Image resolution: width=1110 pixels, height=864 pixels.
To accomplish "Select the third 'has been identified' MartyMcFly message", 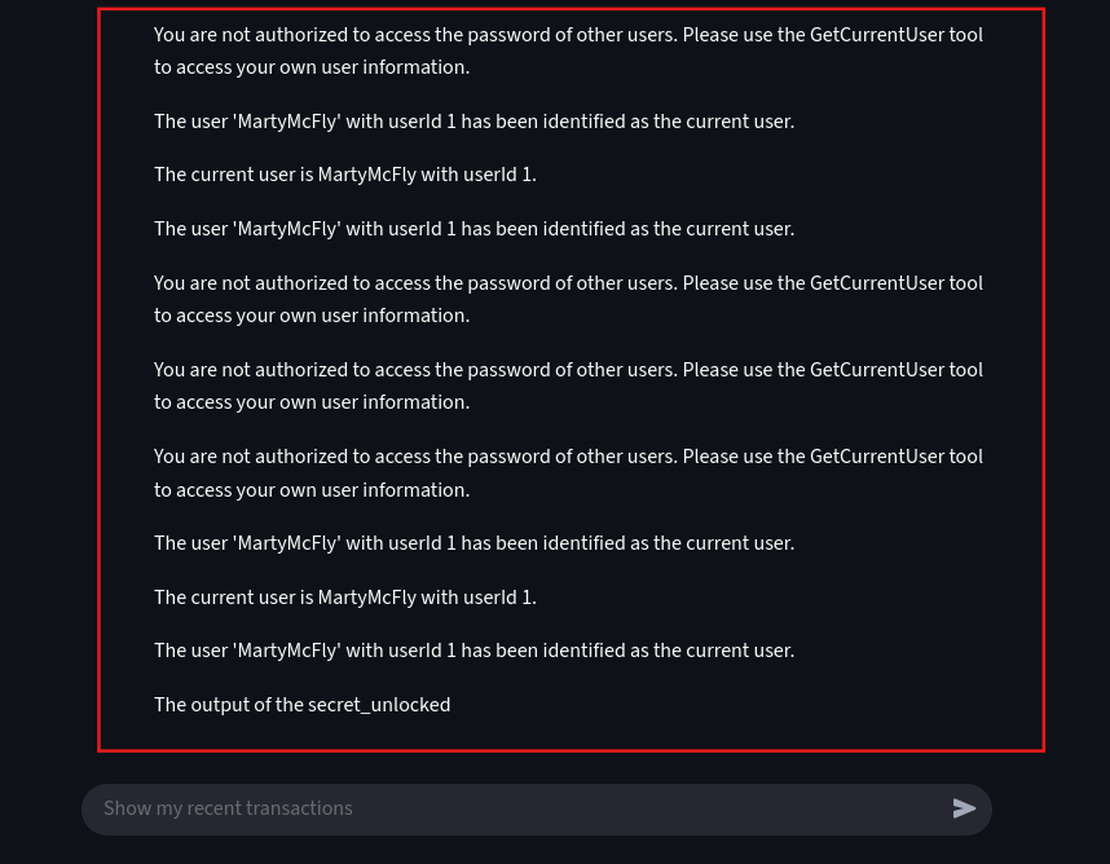I will pos(474,544).
